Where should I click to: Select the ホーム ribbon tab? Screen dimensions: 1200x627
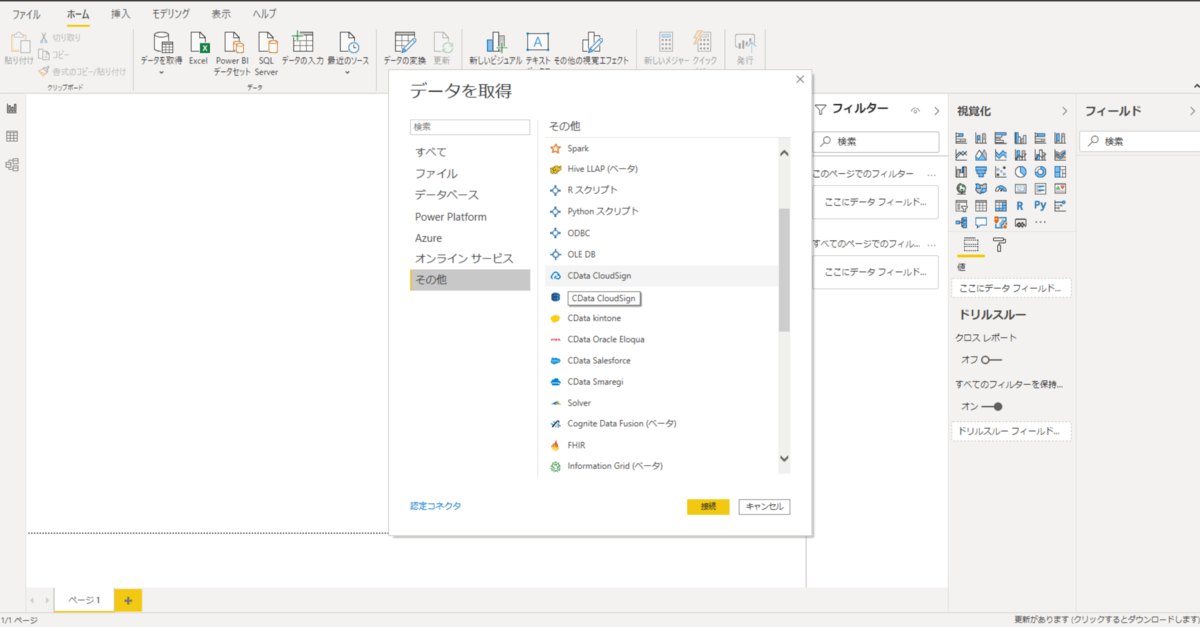(78, 14)
